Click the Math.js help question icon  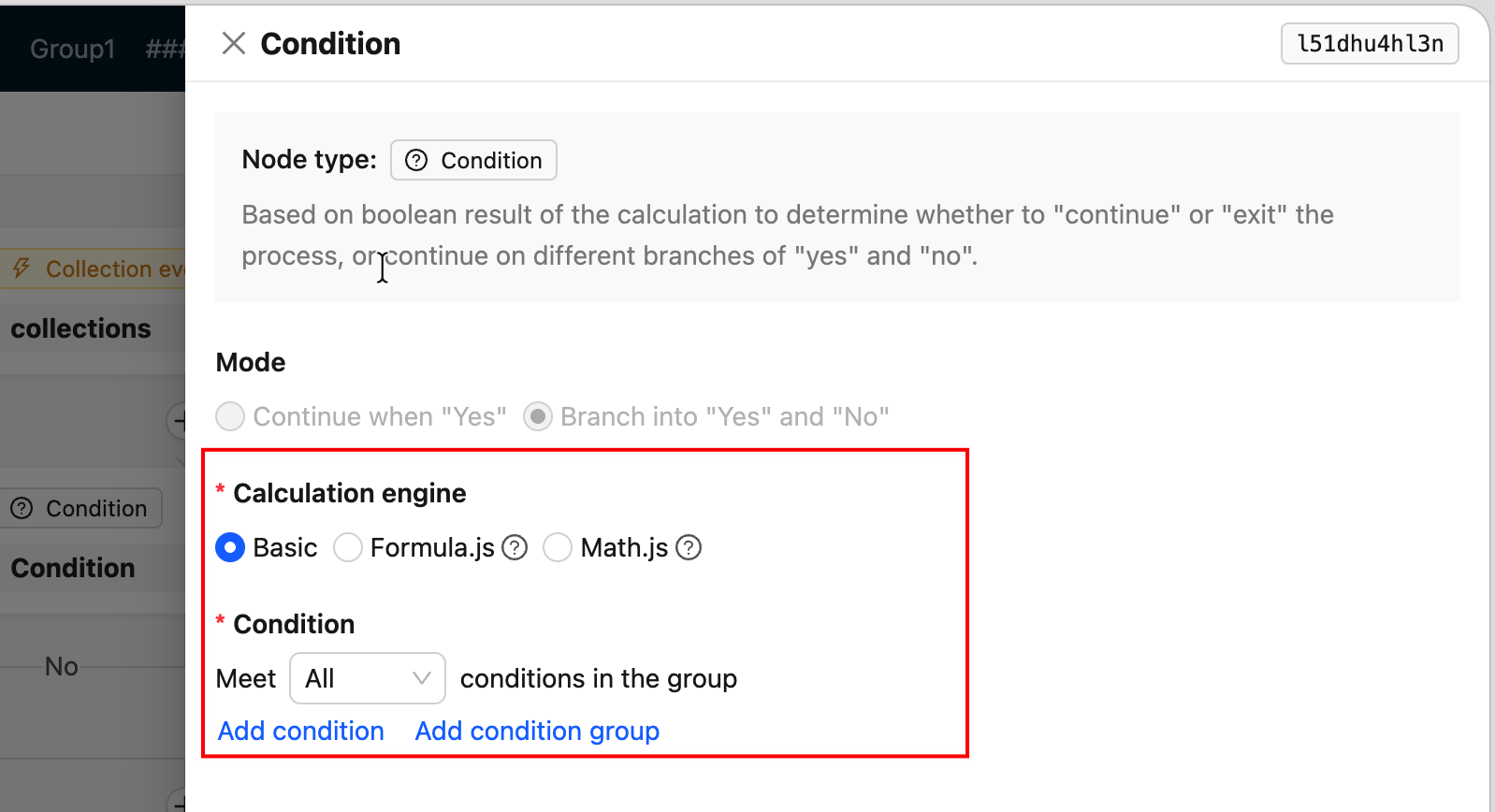pos(689,547)
